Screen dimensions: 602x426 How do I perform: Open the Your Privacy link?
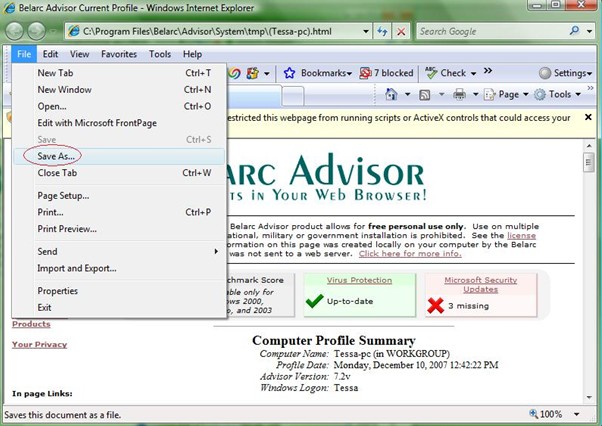coord(39,344)
